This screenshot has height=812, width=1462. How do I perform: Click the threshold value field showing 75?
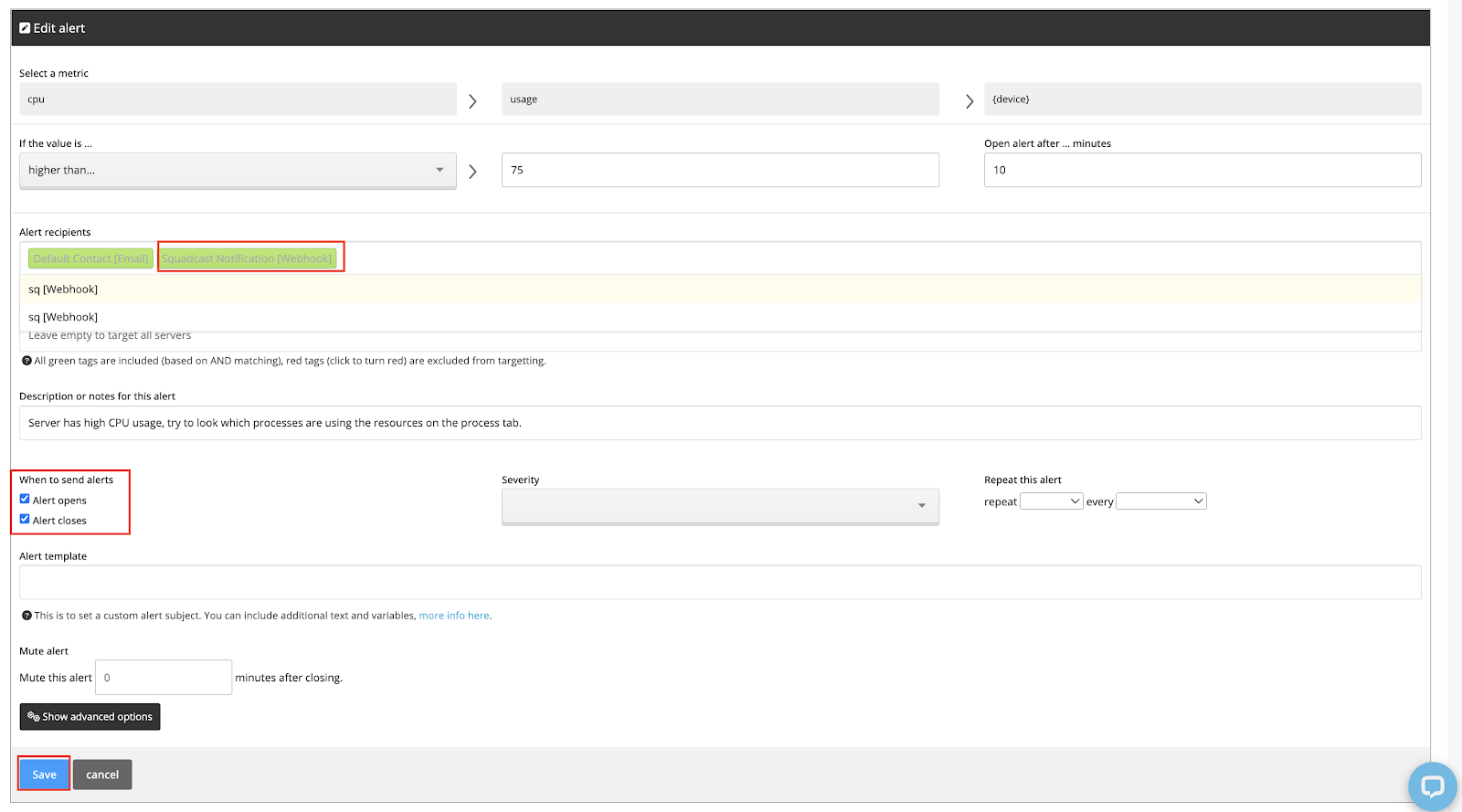(720, 170)
